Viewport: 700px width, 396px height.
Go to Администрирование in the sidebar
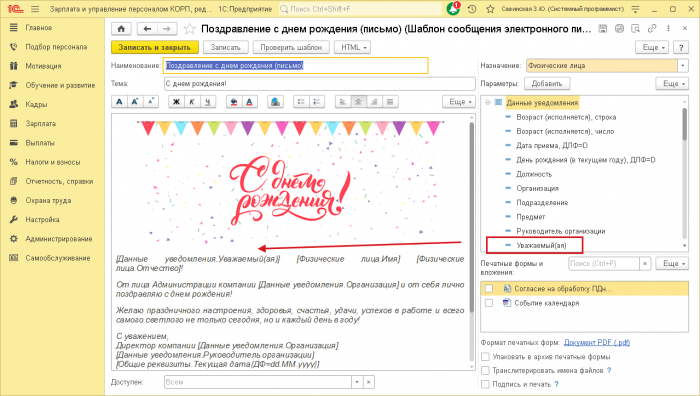tap(58, 239)
